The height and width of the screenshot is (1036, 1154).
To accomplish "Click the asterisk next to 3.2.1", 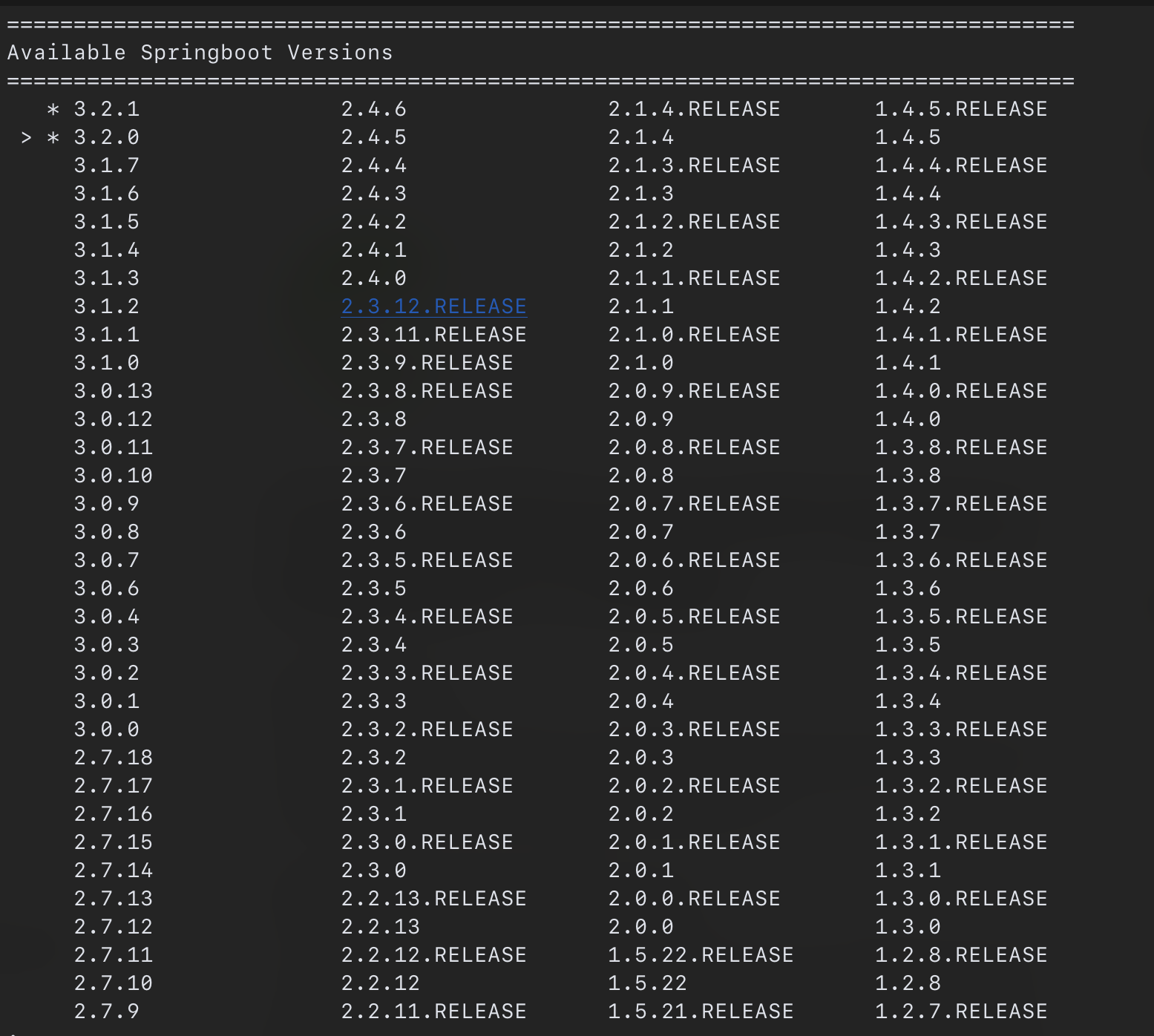I will point(53,110).
